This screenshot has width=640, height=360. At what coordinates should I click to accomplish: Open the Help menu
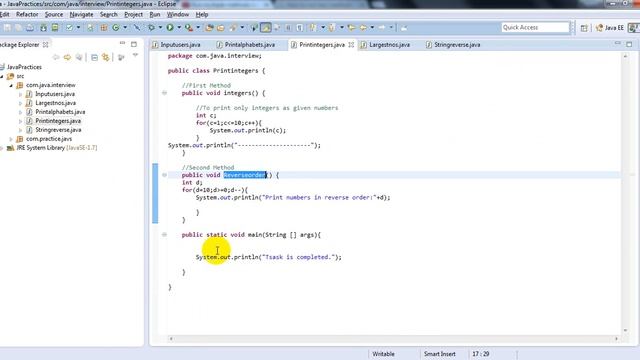point(202,14)
